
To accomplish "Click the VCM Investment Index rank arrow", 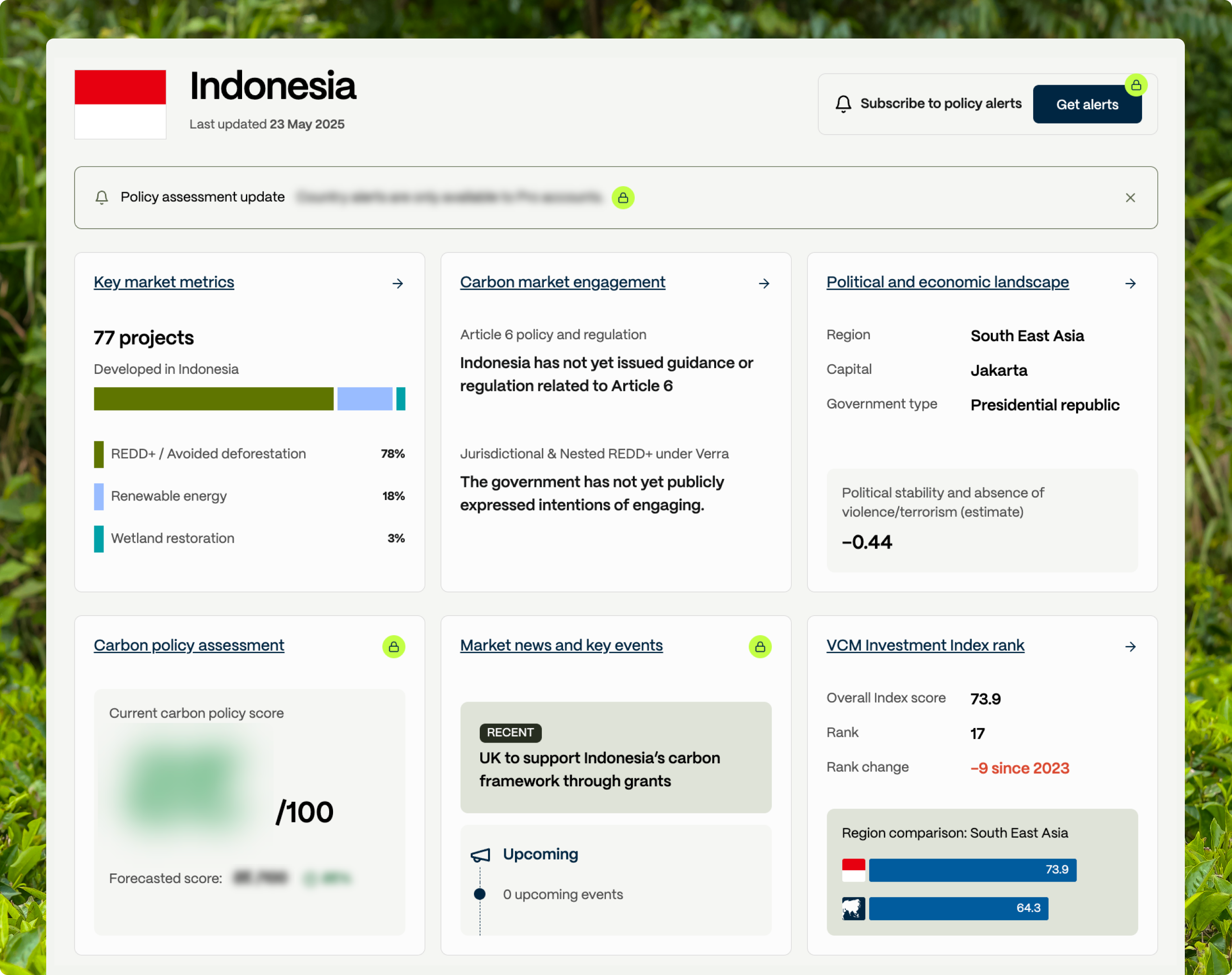I will click(x=1130, y=647).
